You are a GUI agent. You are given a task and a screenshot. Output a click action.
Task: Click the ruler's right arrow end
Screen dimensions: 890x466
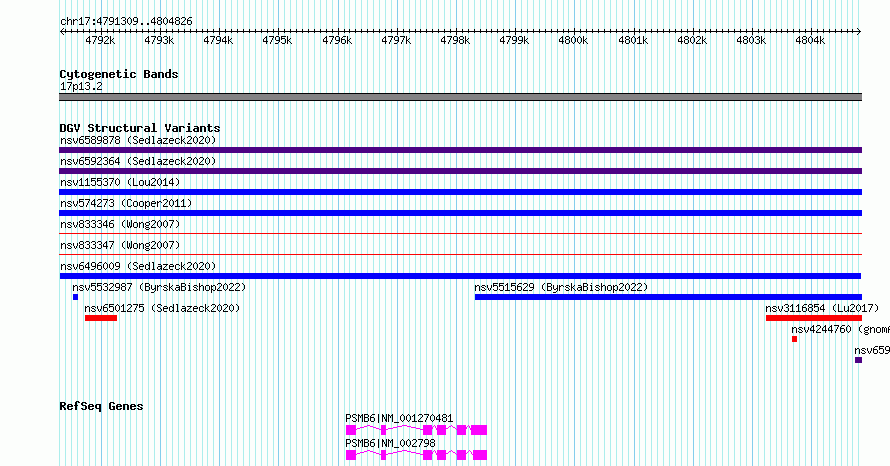(x=859, y=32)
